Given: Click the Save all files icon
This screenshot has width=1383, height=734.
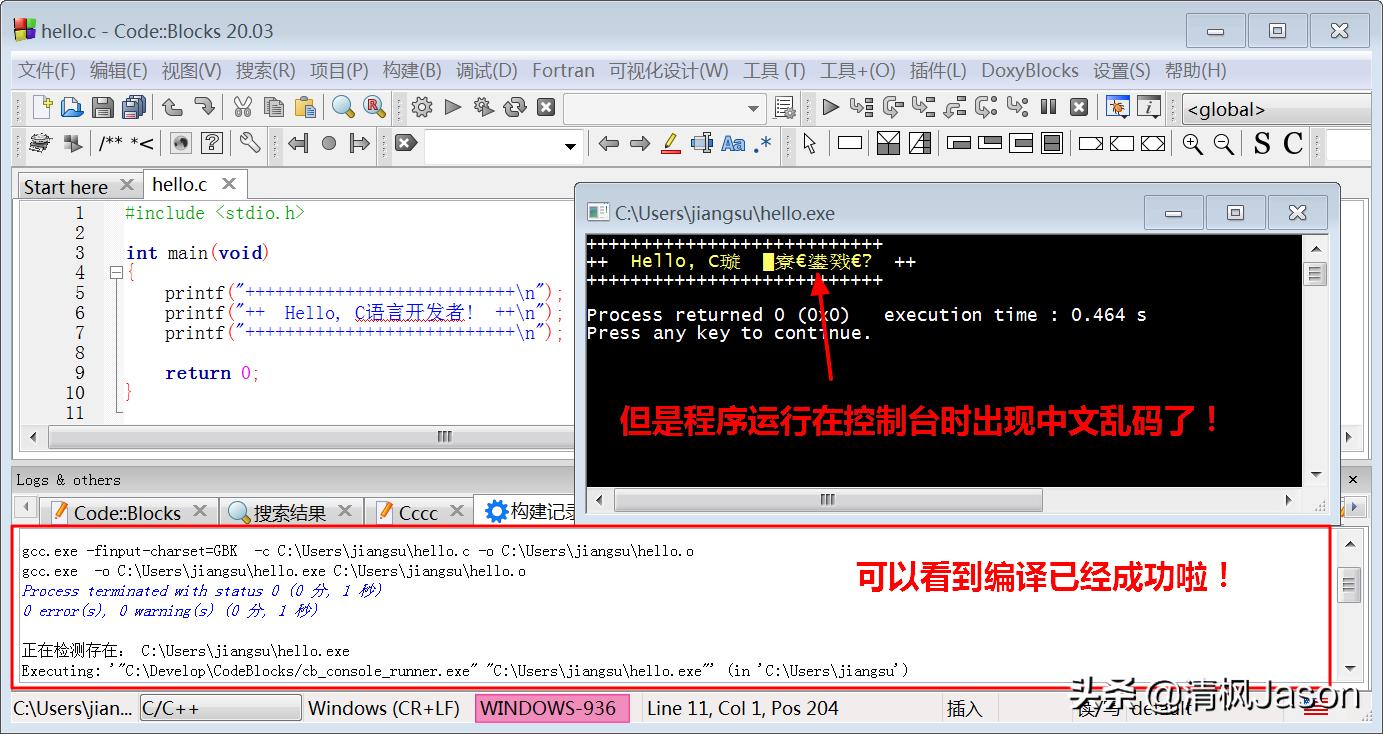Looking at the screenshot, I should coord(135,107).
